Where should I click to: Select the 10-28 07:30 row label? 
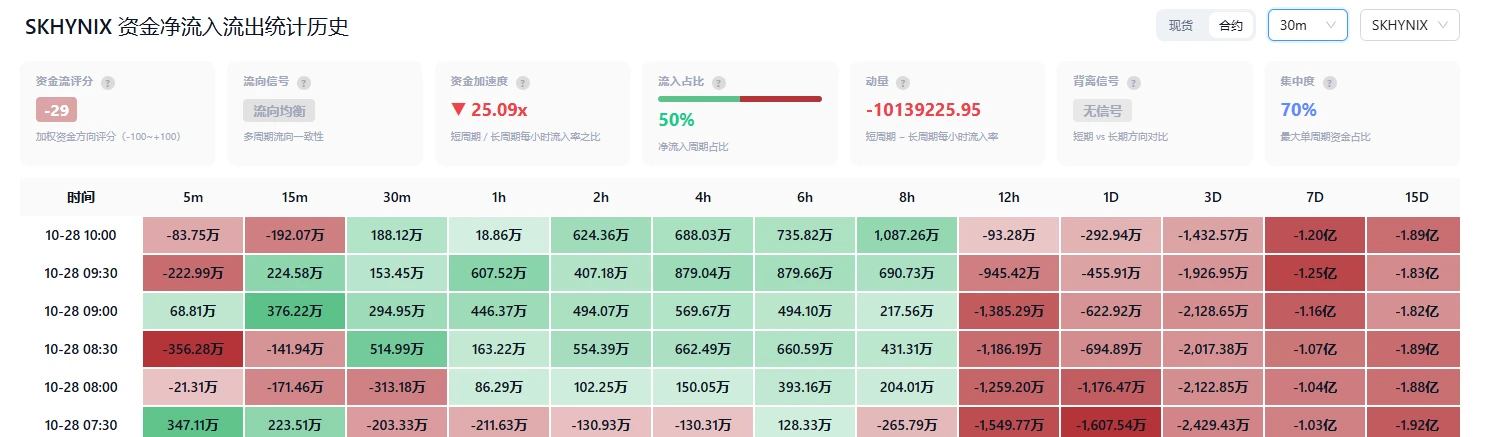(81, 425)
